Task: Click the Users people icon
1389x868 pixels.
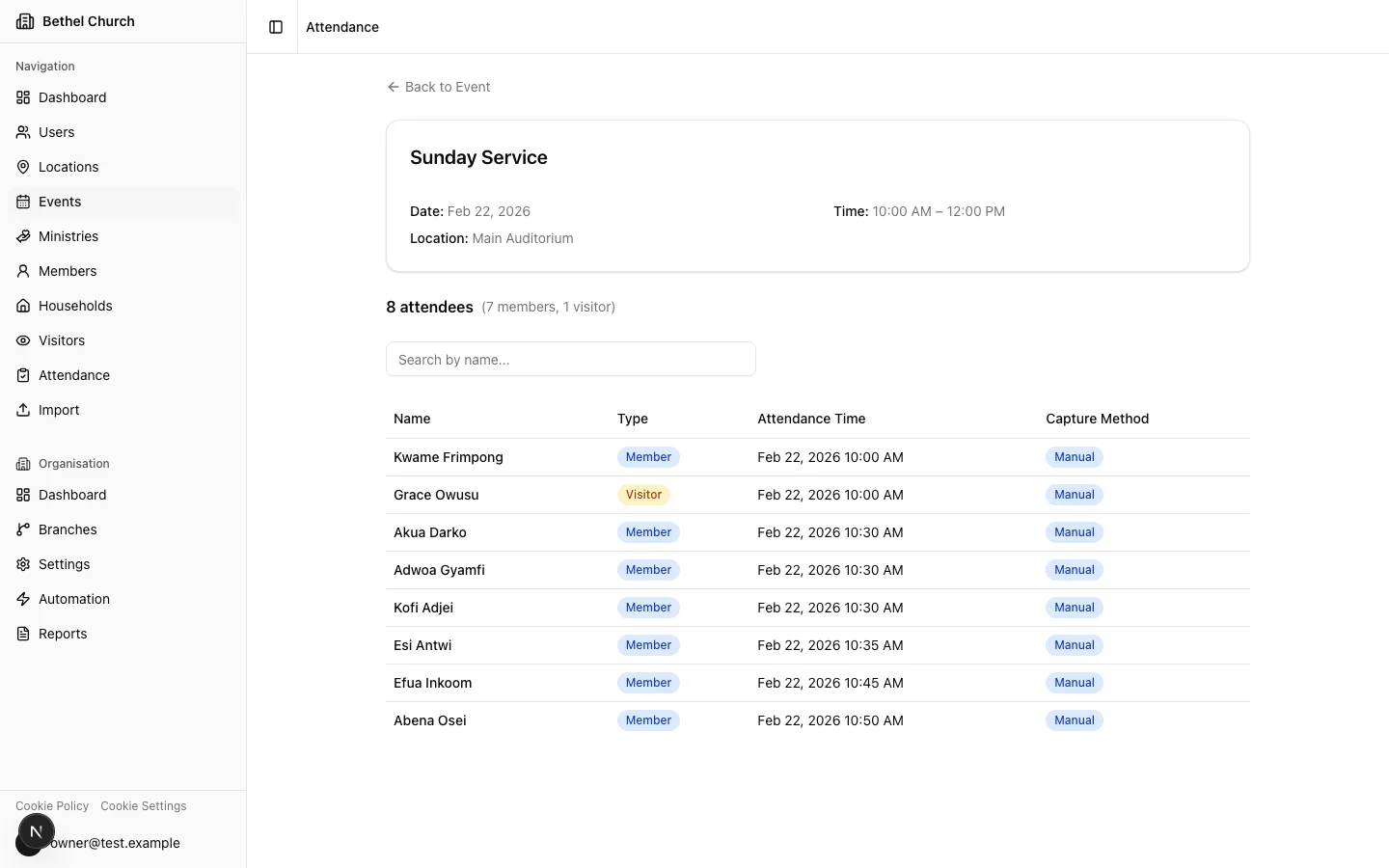Action: click(23, 132)
